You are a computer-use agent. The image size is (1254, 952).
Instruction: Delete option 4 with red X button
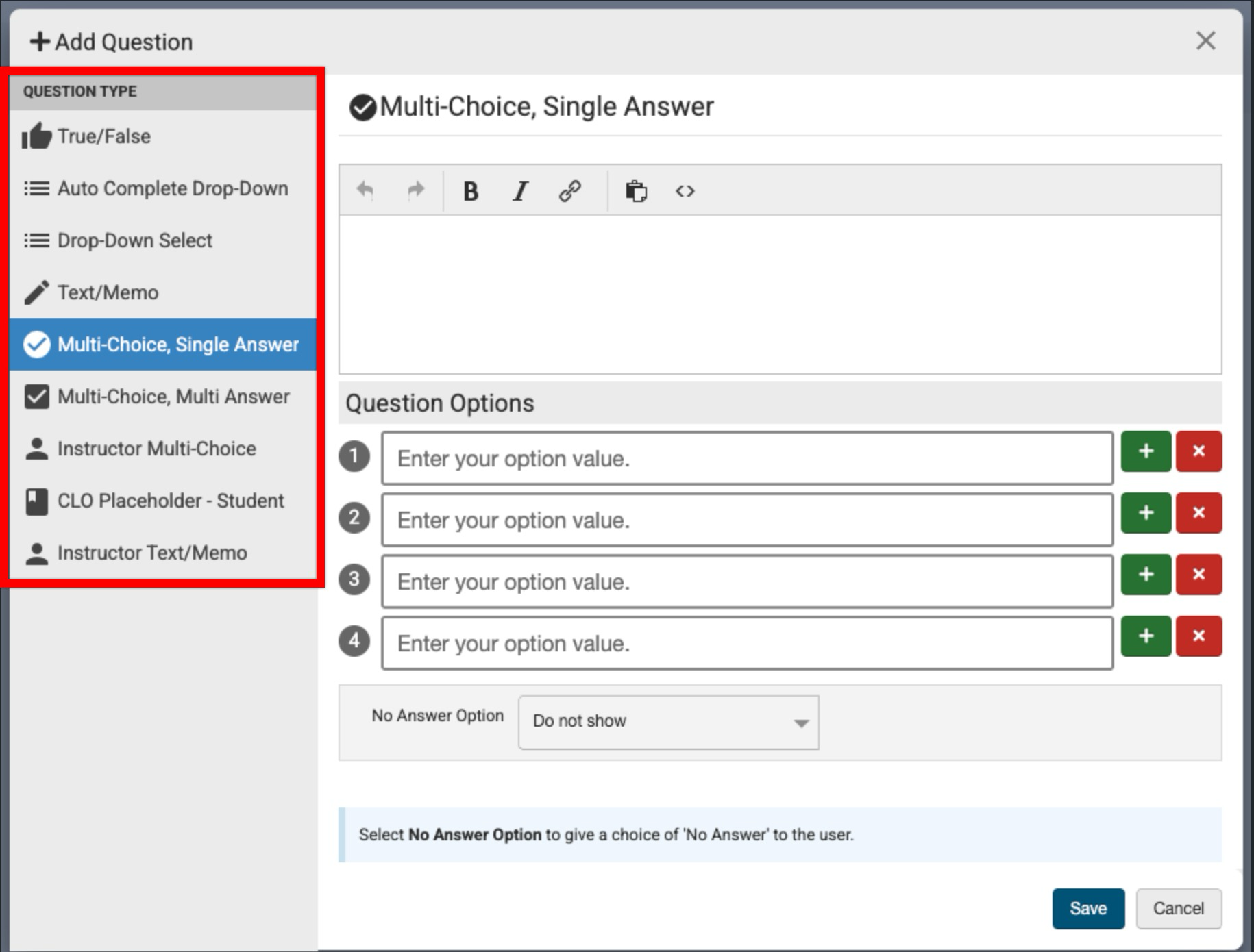pos(1198,636)
